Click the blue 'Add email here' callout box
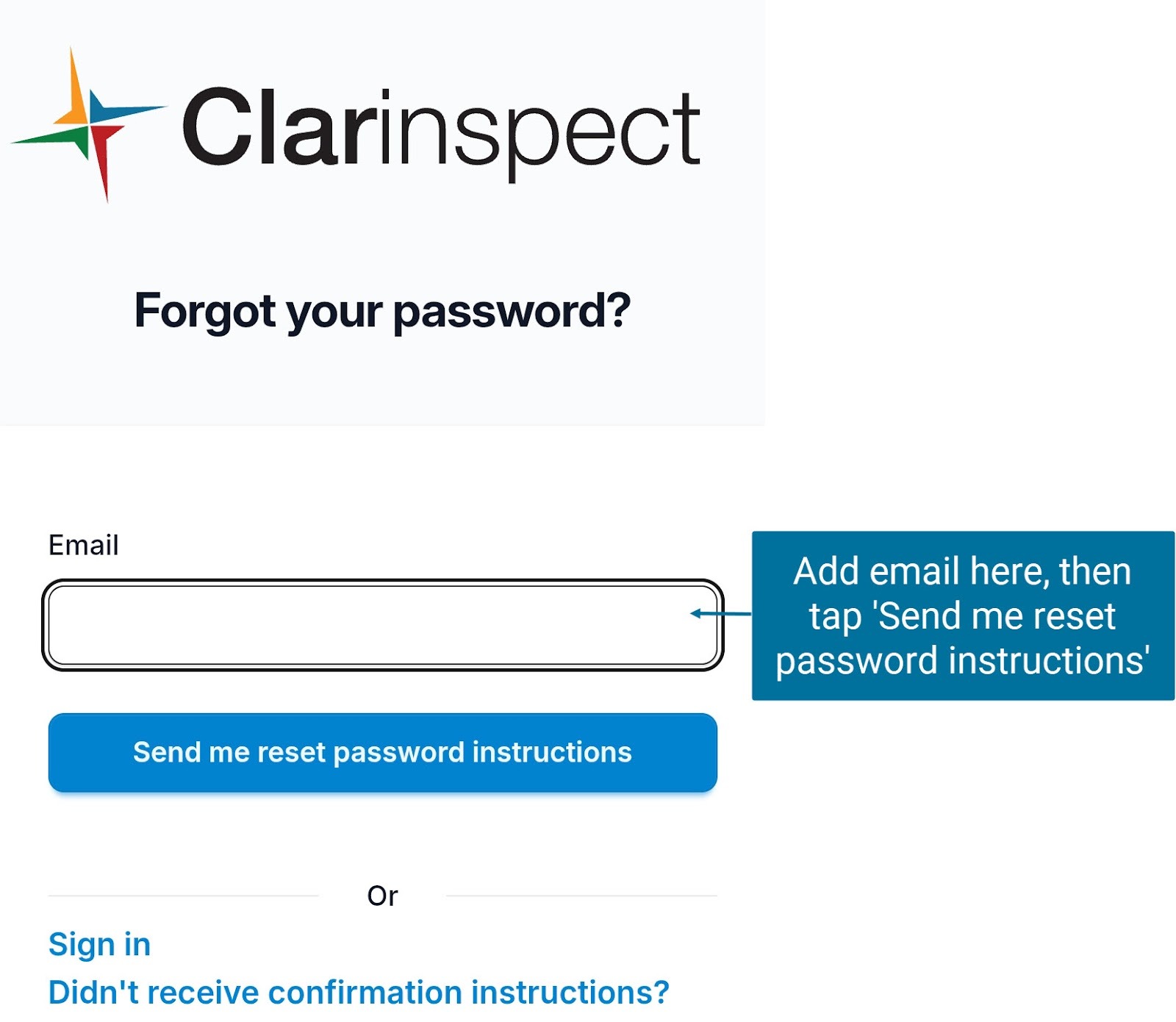Screen dimensions: 1176x1022 point(963,615)
